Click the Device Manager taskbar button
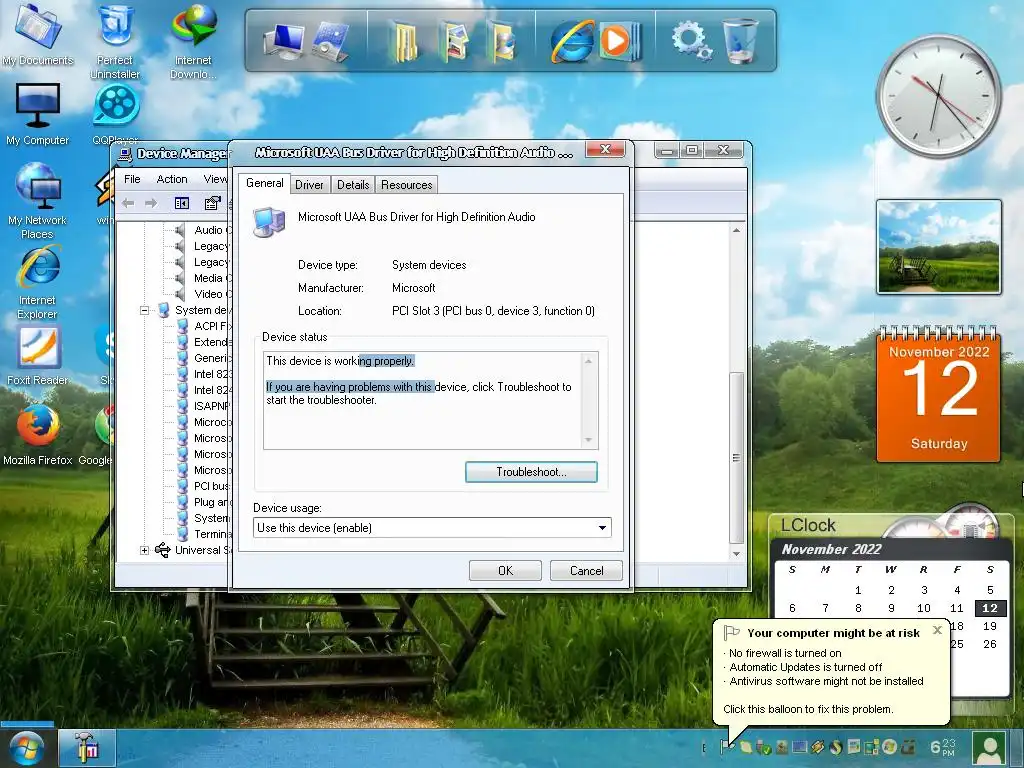Screen dimensions: 1024x768 (88, 748)
